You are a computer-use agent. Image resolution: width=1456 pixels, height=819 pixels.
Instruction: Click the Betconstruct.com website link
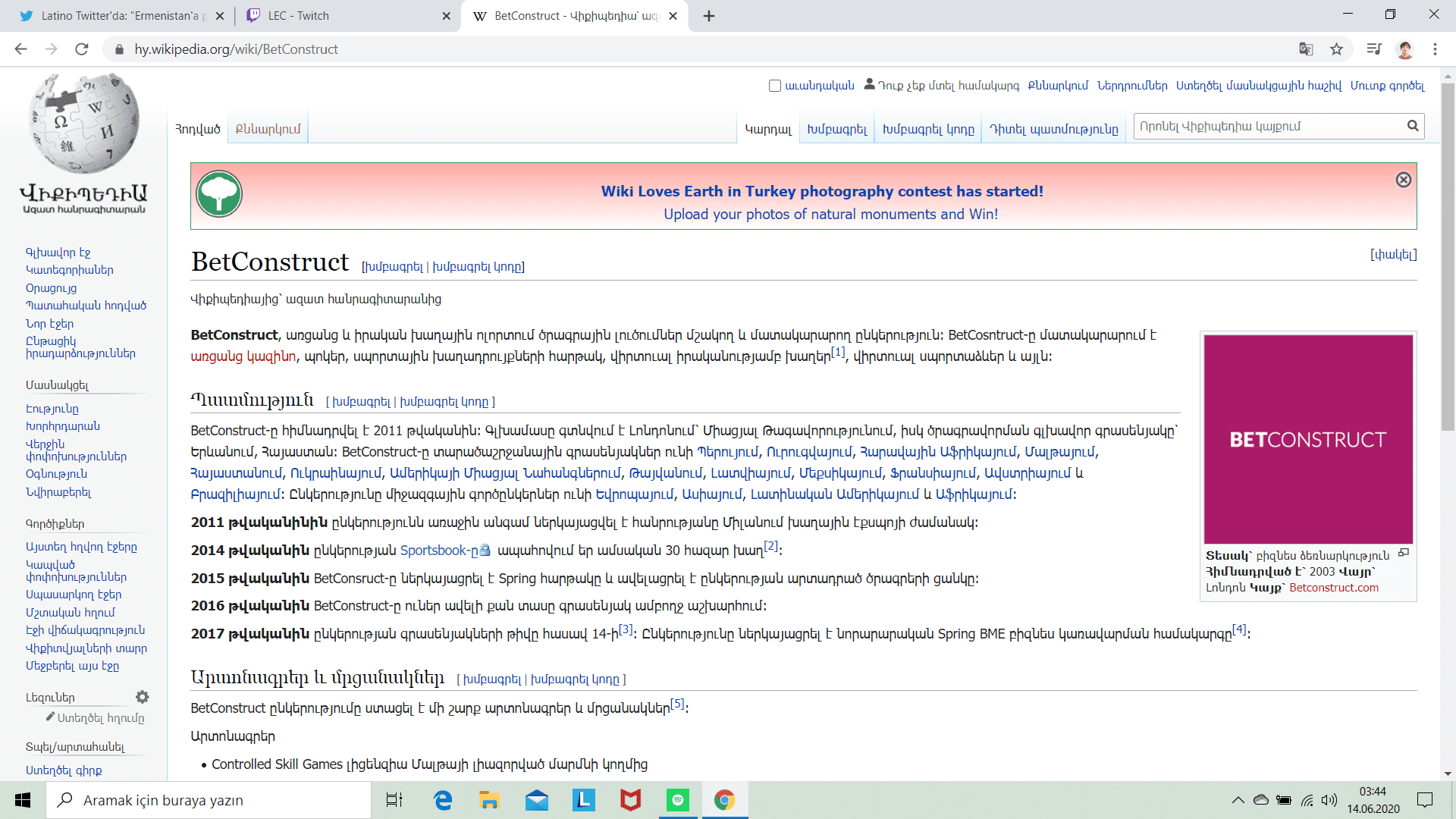coord(1334,588)
